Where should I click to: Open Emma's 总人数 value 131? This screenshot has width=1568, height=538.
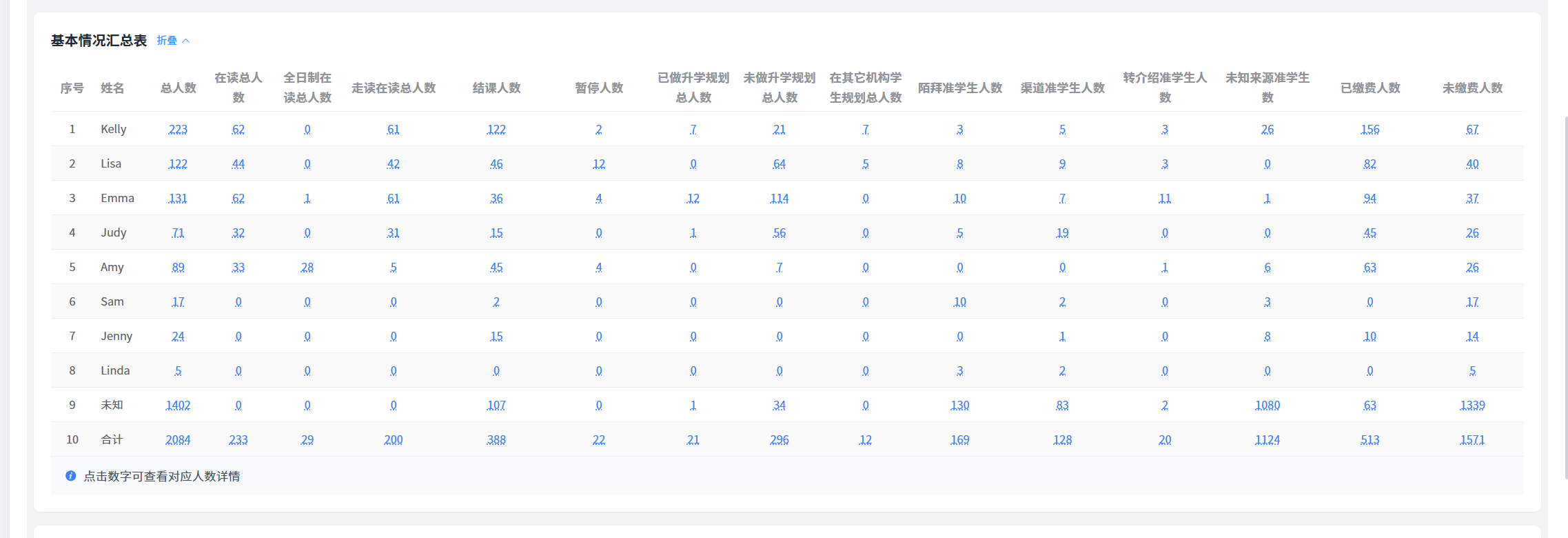coord(178,198)
